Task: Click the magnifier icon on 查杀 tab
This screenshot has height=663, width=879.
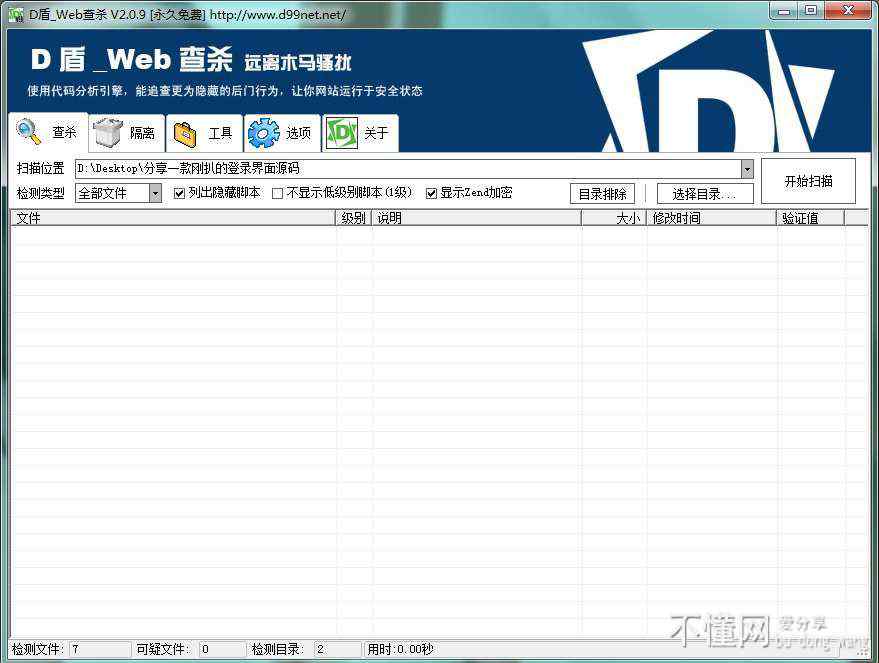Action: click(x=29, y=132)
